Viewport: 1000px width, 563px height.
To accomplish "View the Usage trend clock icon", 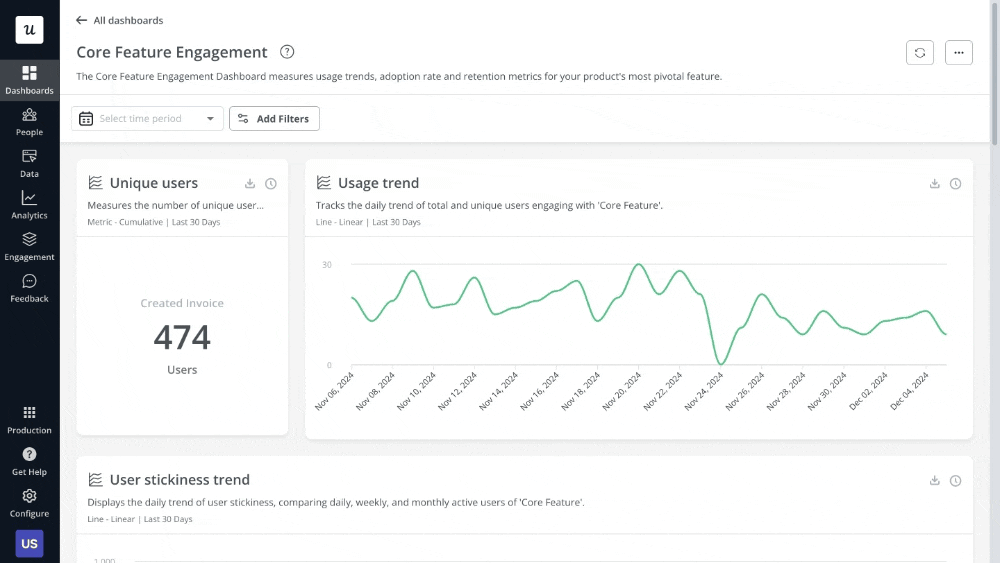I will coord(956,184).
